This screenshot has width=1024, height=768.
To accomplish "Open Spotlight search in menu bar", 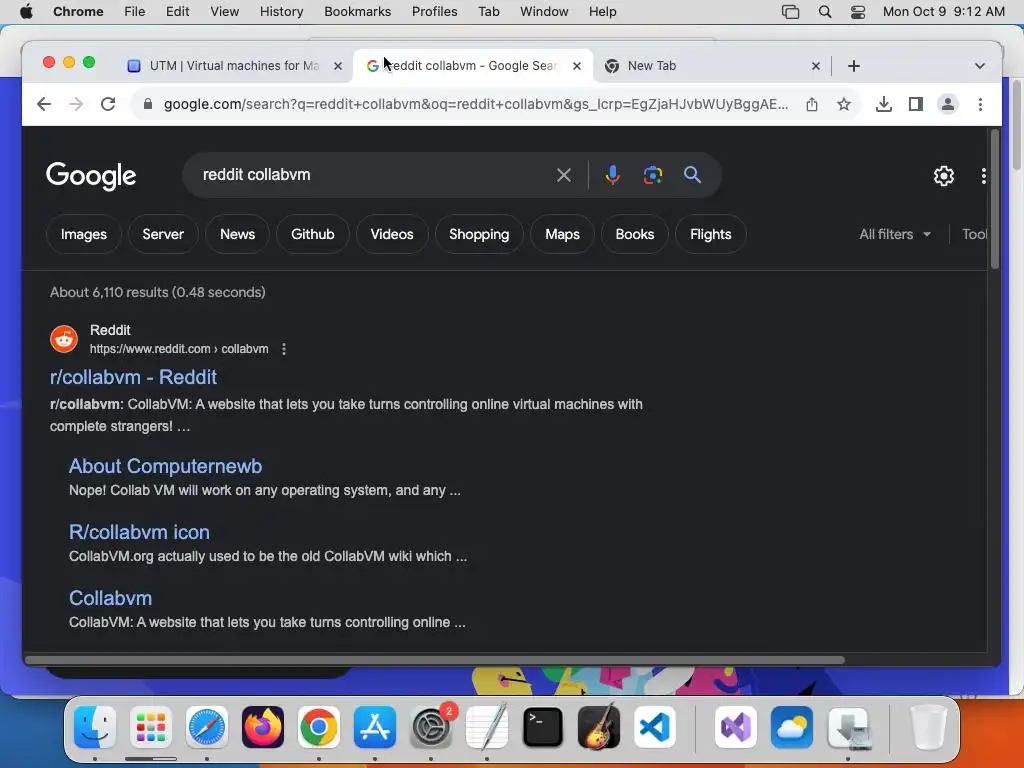I will [825, 12].
